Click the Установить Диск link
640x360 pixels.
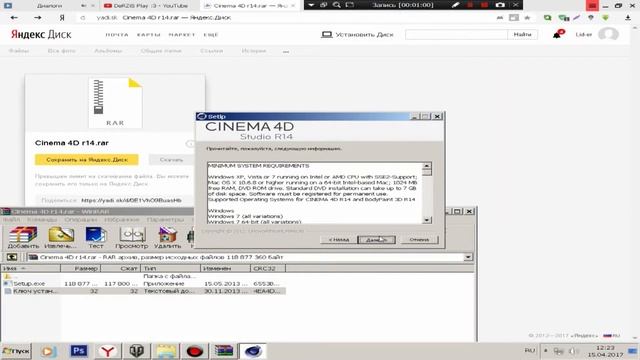(x=357, y=35)
